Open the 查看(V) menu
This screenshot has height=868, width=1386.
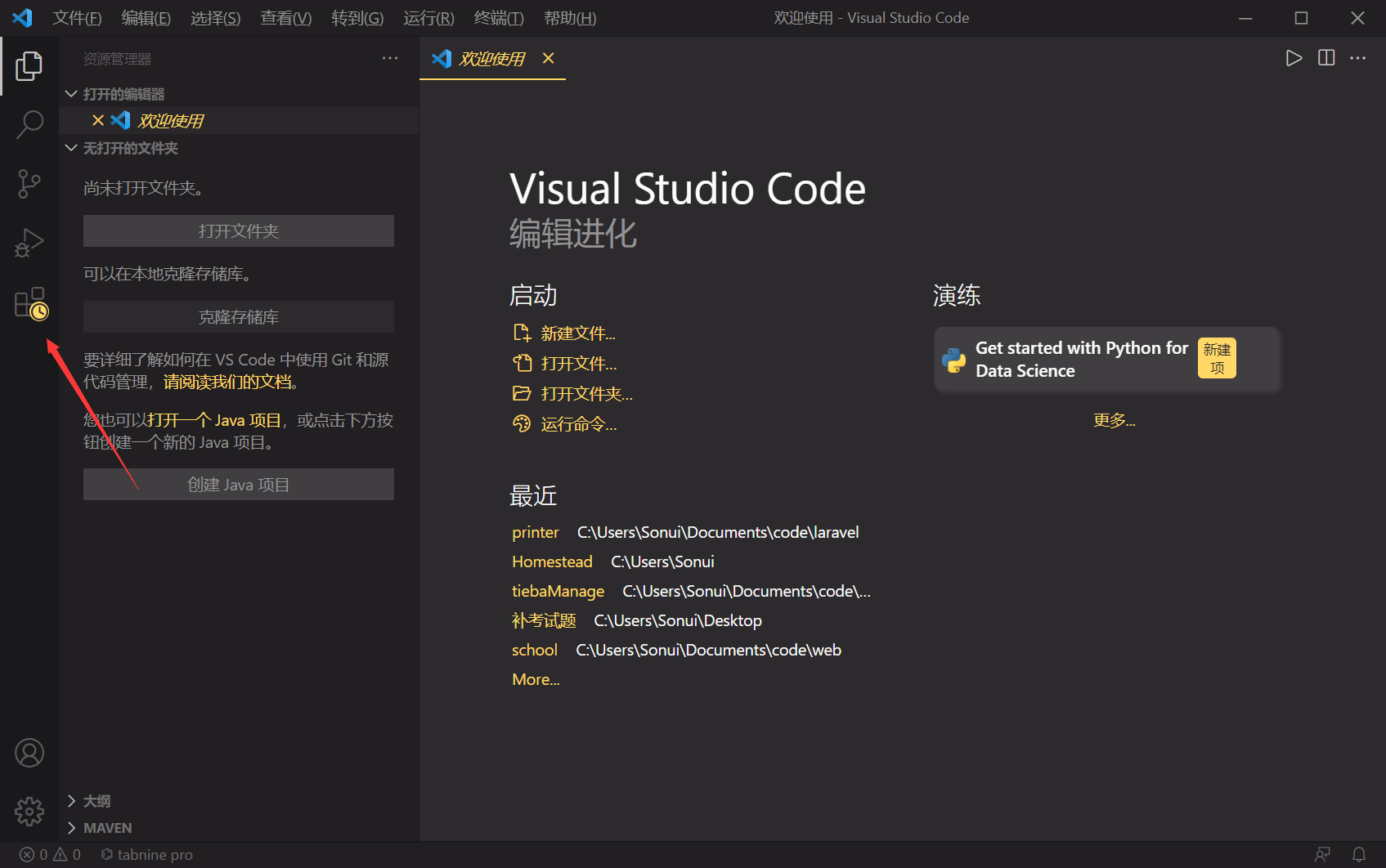click(x=285, y=18)
